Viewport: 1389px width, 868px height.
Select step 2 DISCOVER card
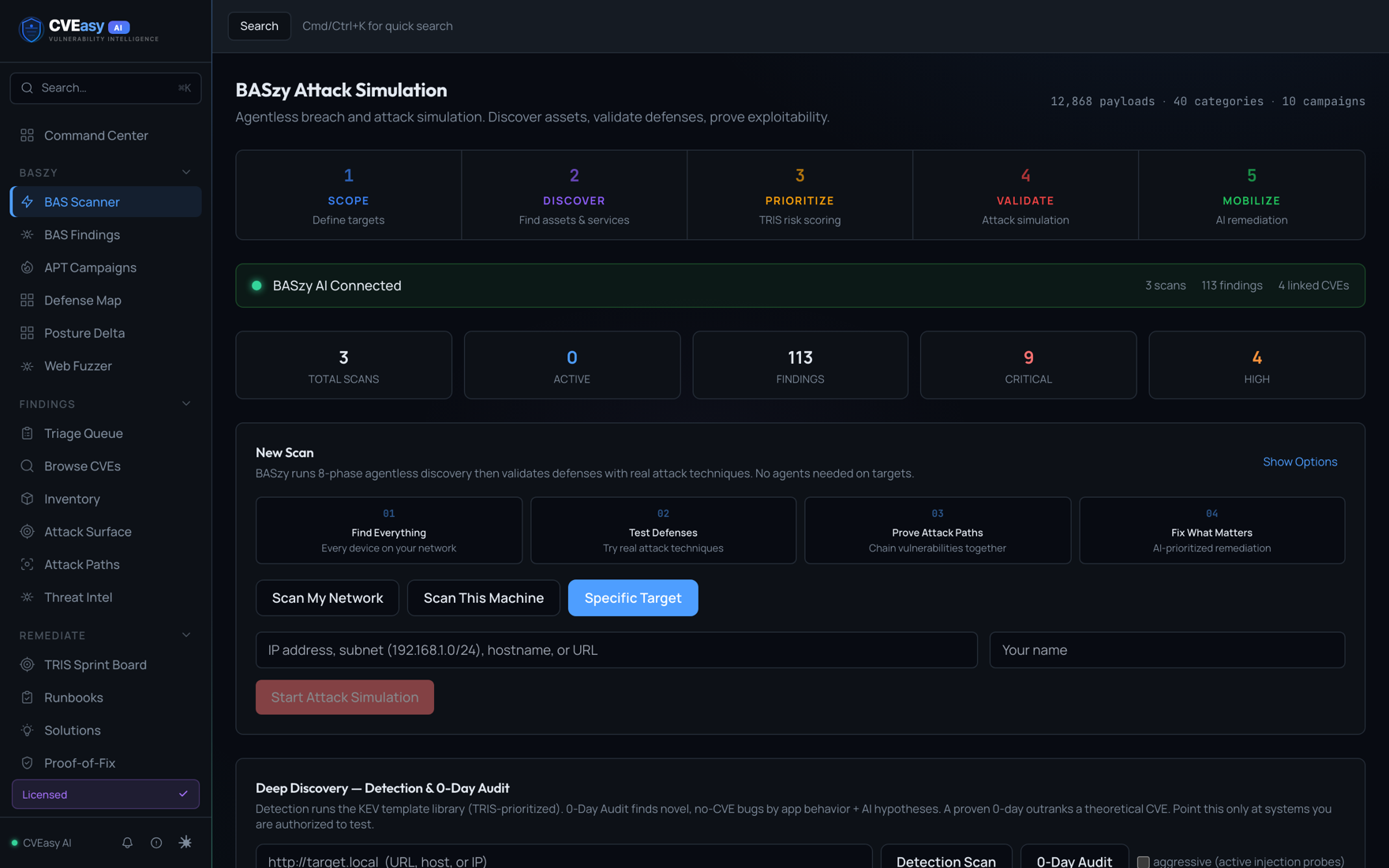(575, 195)
